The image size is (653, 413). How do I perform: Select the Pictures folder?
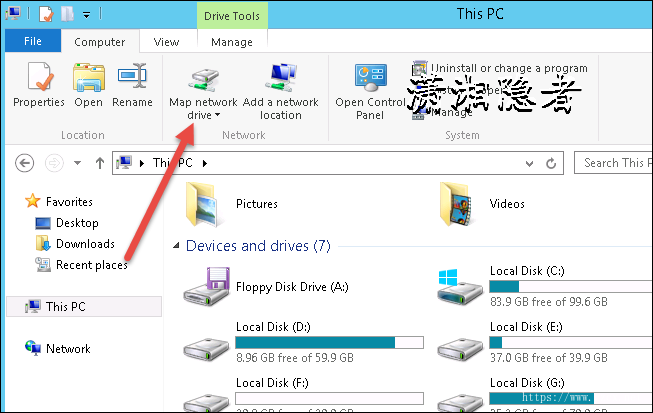(232, 204)
